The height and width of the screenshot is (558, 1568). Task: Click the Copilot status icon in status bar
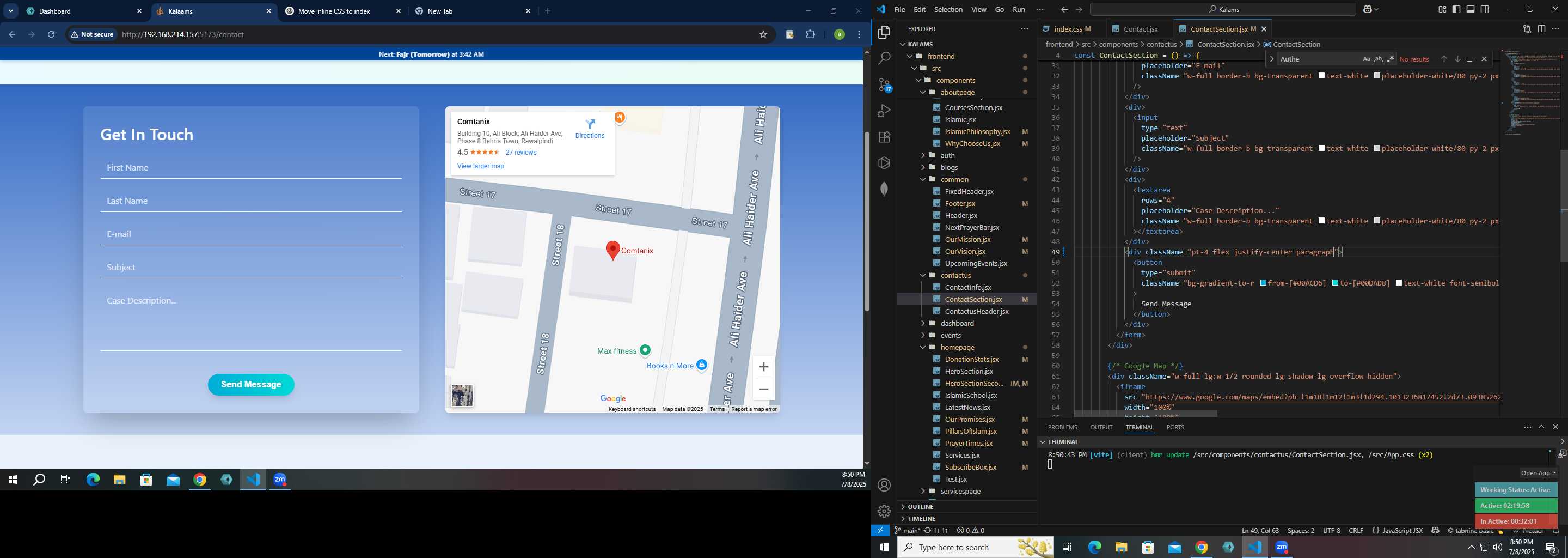pyautogui.click(x=1435, y=531)
